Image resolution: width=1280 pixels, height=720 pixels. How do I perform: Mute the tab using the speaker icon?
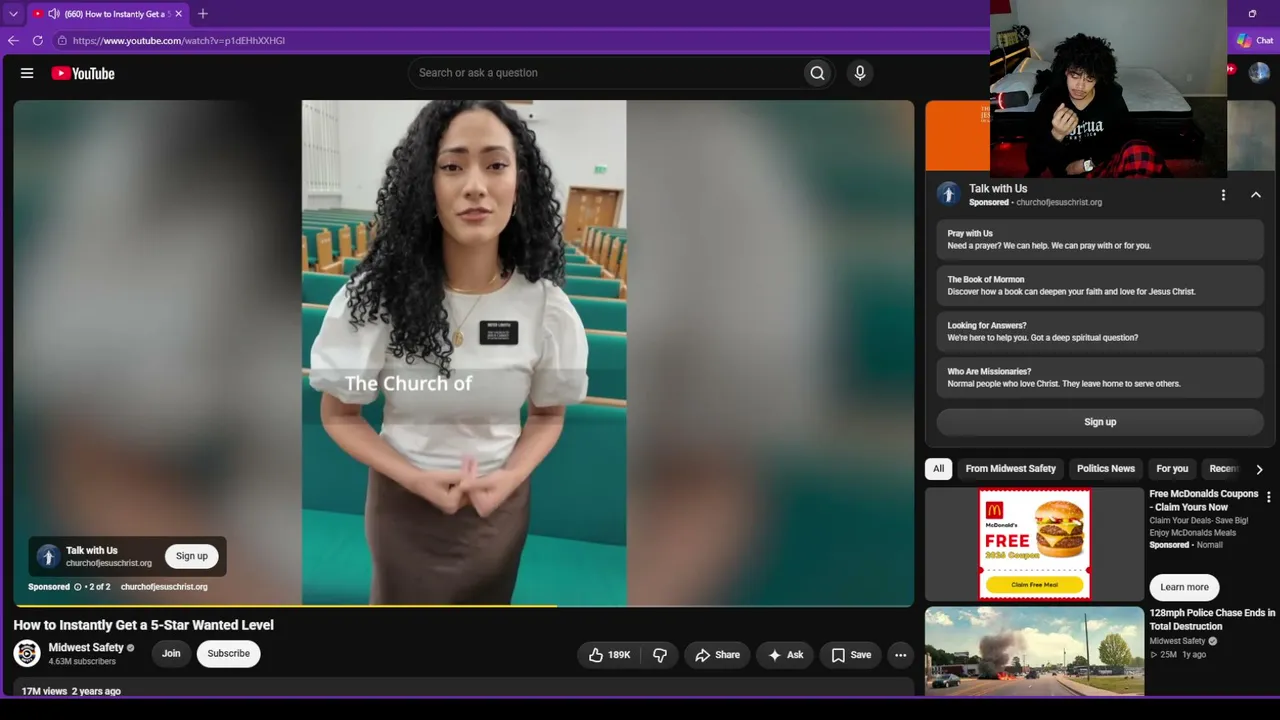(x=53, y=14)
